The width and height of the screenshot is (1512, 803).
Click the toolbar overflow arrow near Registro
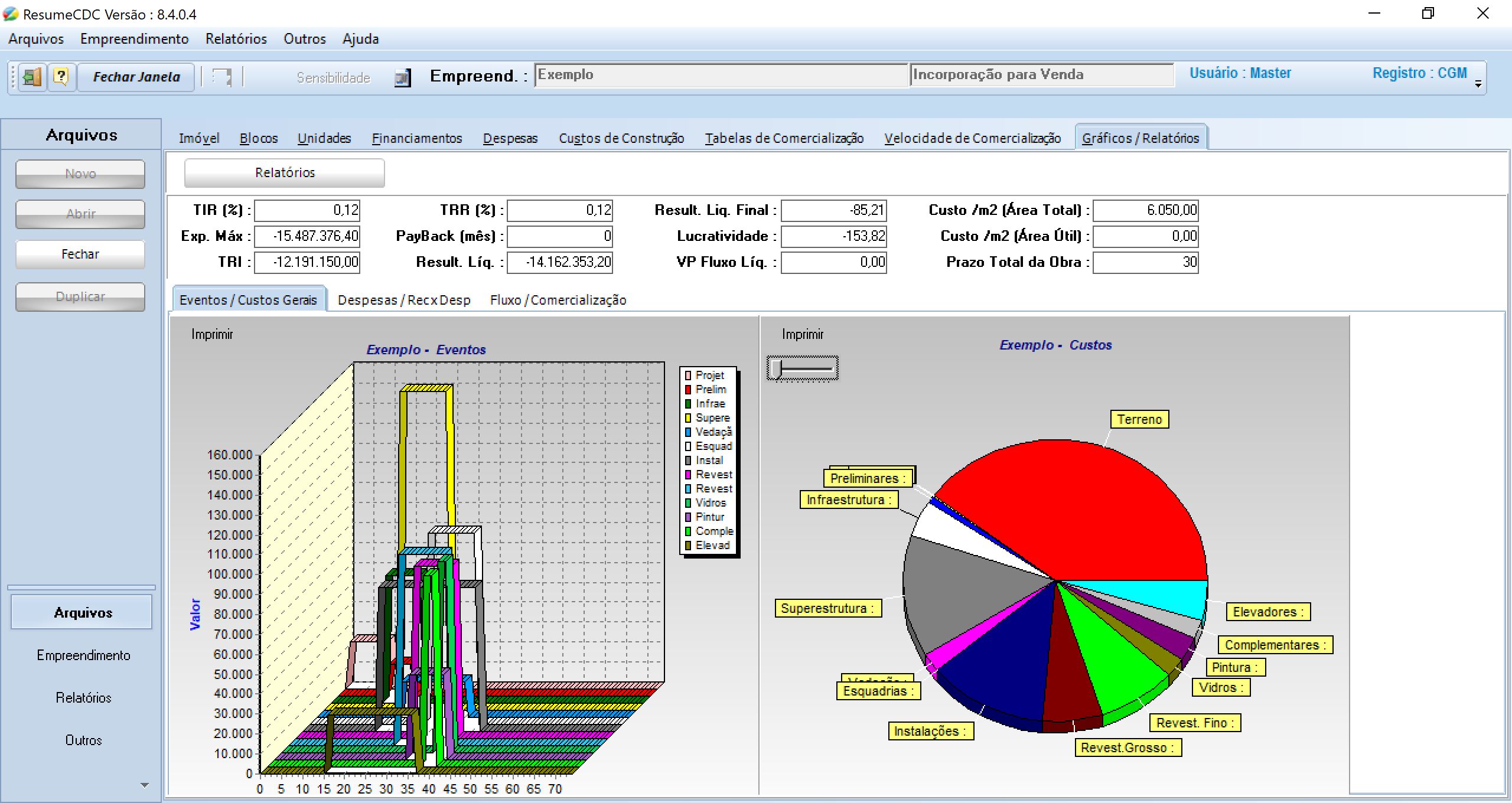click(x=1478, y=84)
